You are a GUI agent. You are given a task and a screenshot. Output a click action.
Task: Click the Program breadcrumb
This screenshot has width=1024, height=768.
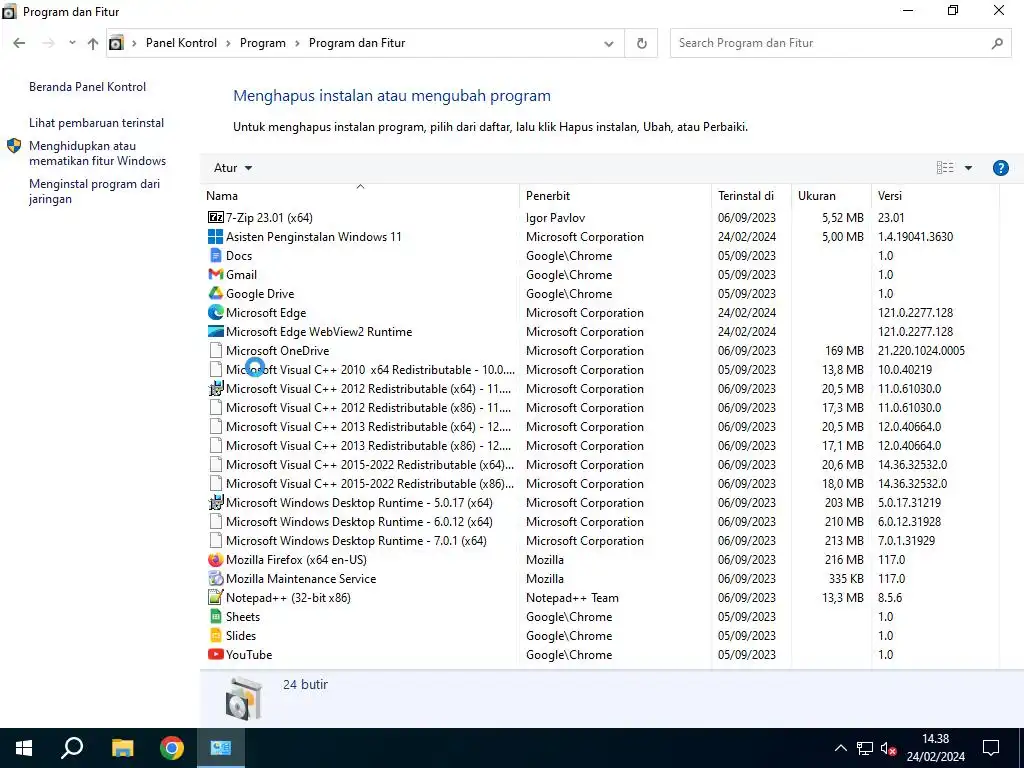pyautogui.click(x=263, y=43)
